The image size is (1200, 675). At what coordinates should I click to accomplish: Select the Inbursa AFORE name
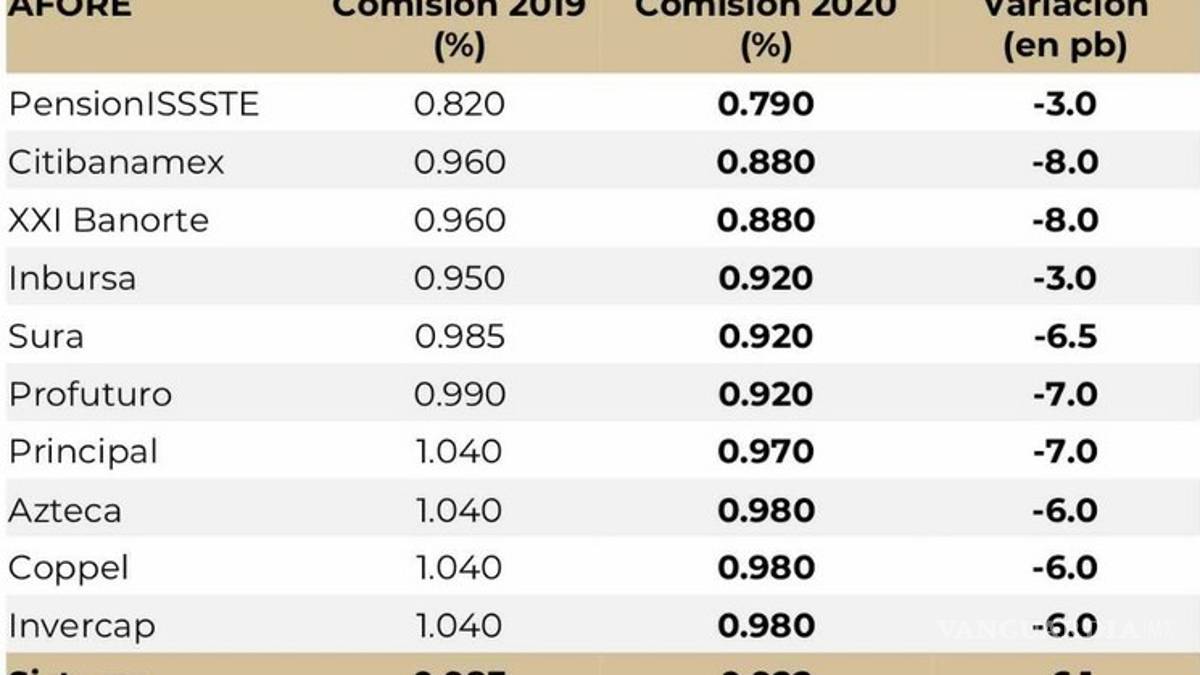pos(72,278)
